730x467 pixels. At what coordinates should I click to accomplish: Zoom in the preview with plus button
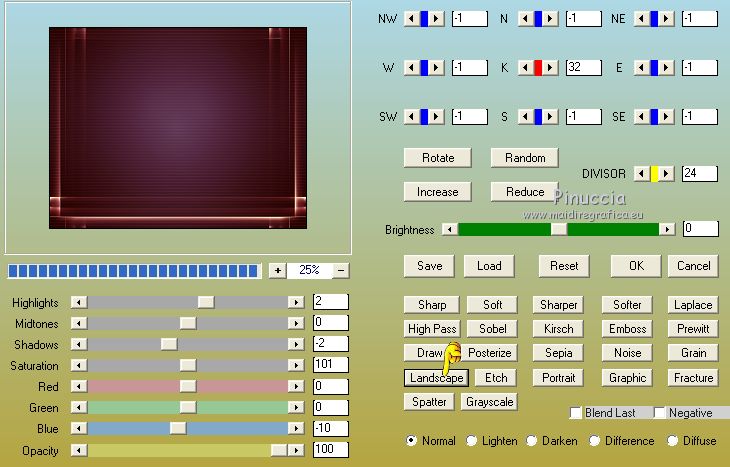277,270
